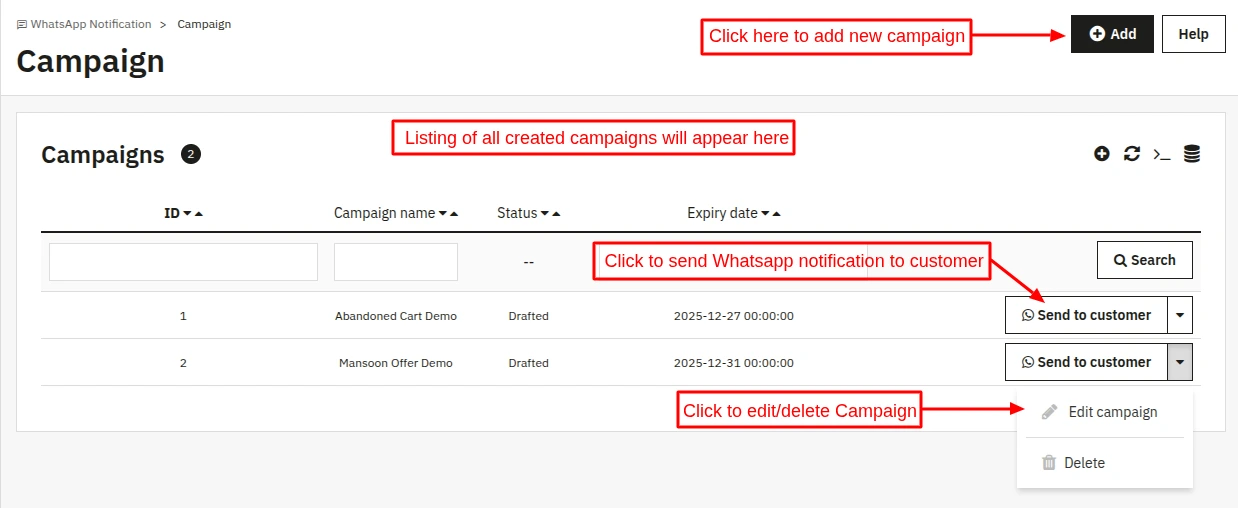Send Abandoned Cart Demo to customer

point(1085,315)
